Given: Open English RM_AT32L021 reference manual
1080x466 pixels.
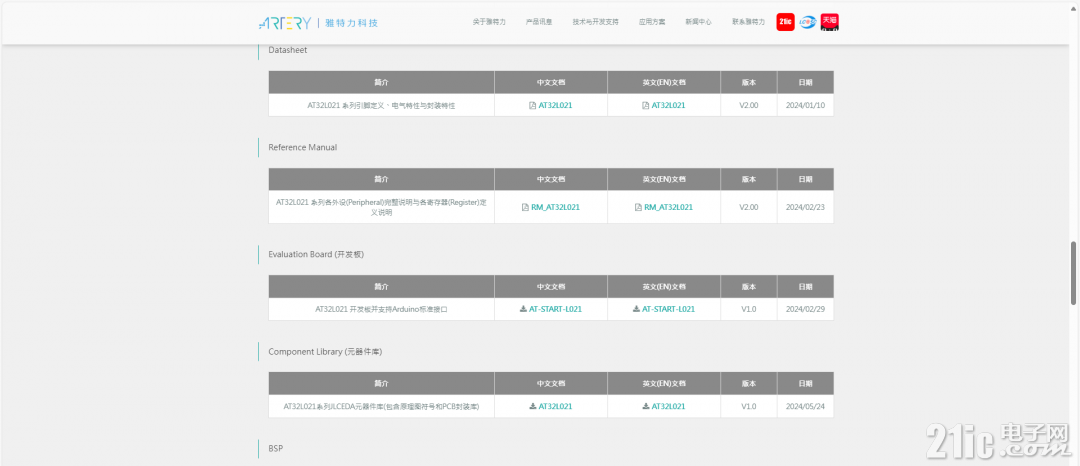Looking at the screenshot, I should pos(663,207).
